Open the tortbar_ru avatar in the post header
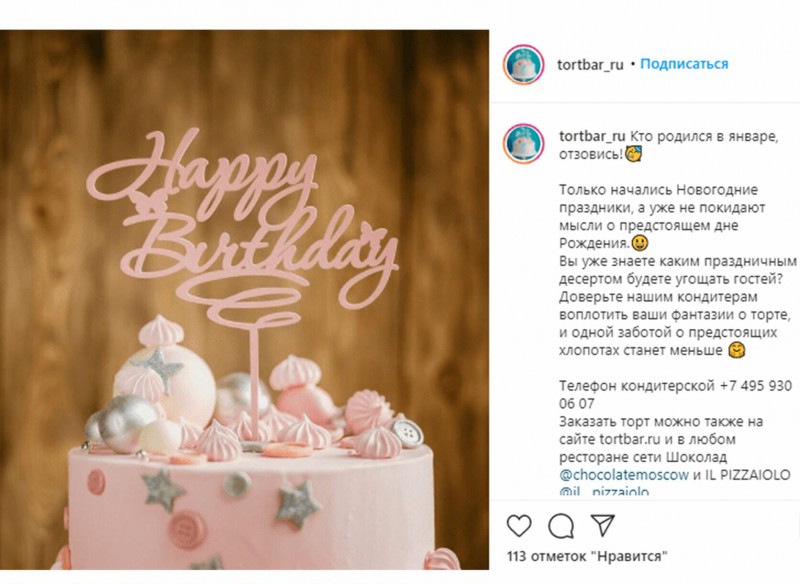The image size is (800, 584). click(523, 64)
